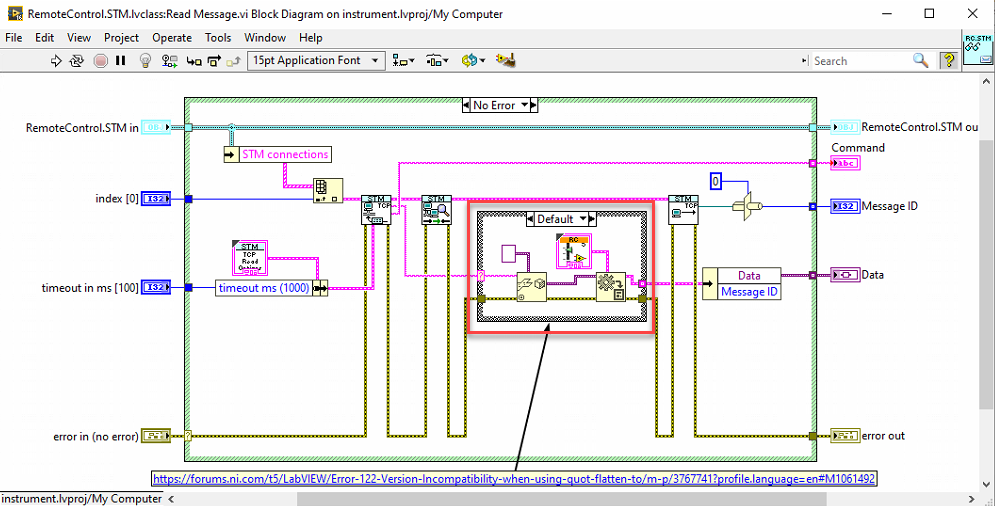This screenshot has height=506, width=995.
Task: Toggle the Context Help question mark button
Action: (949, 60)
